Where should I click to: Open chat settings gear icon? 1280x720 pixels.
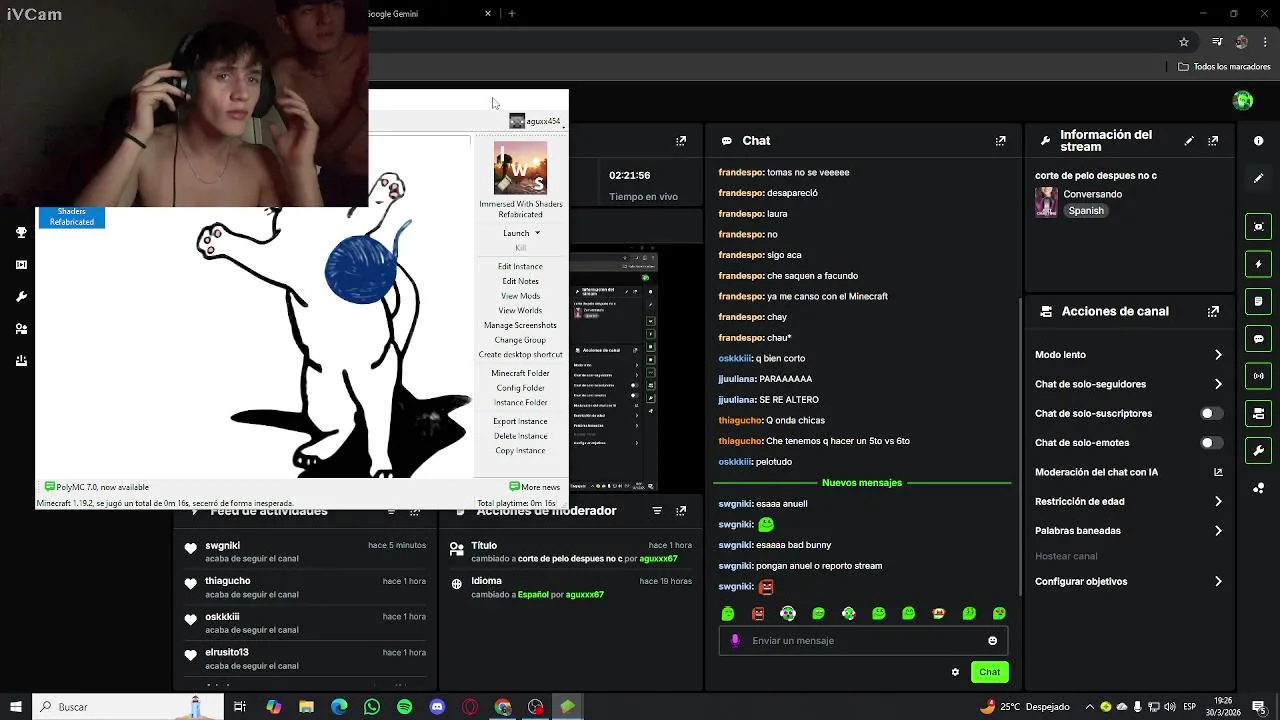coord(955,672)
